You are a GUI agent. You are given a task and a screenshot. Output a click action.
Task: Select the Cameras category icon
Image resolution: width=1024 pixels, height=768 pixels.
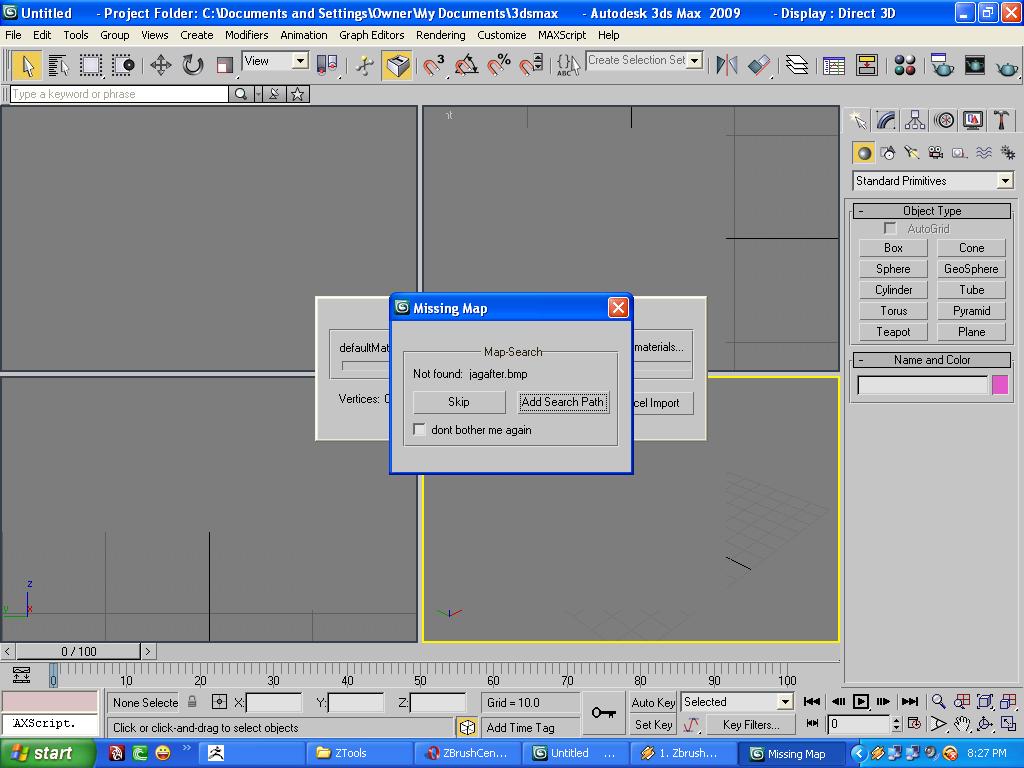(x=936, y=153)
